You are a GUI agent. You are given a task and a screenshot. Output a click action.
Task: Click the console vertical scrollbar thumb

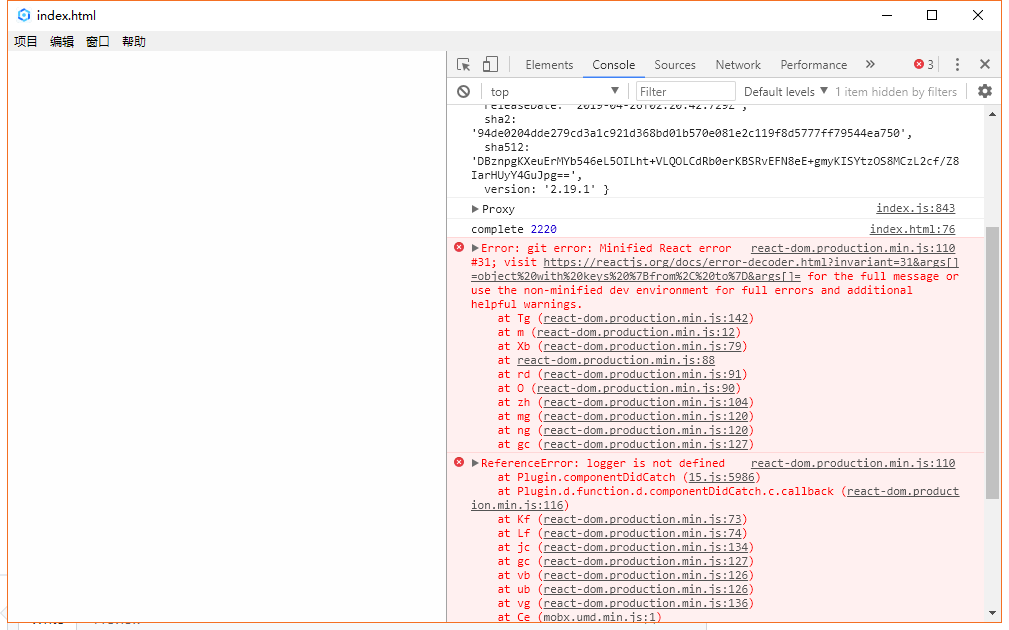coord(992,362)
